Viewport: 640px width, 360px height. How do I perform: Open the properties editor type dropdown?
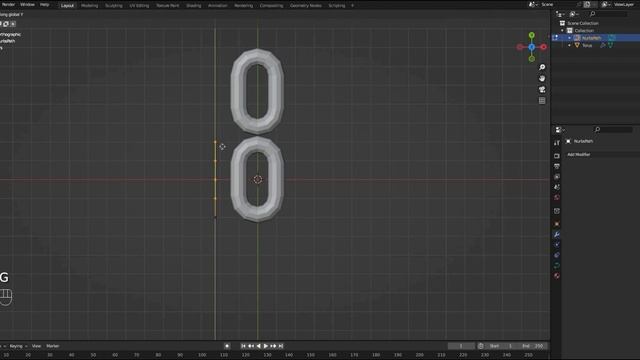560,130
